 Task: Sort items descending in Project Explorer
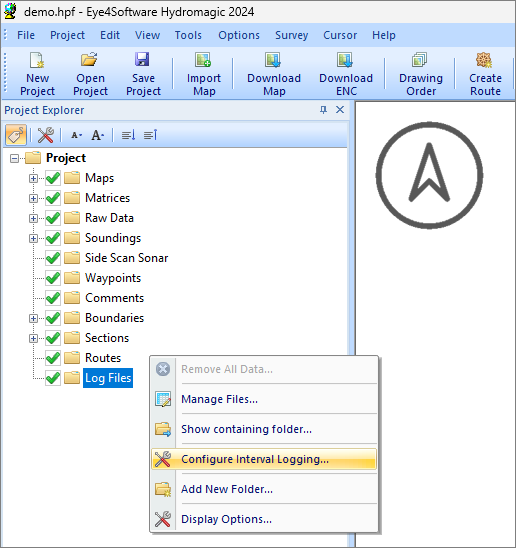click(128, 135)
